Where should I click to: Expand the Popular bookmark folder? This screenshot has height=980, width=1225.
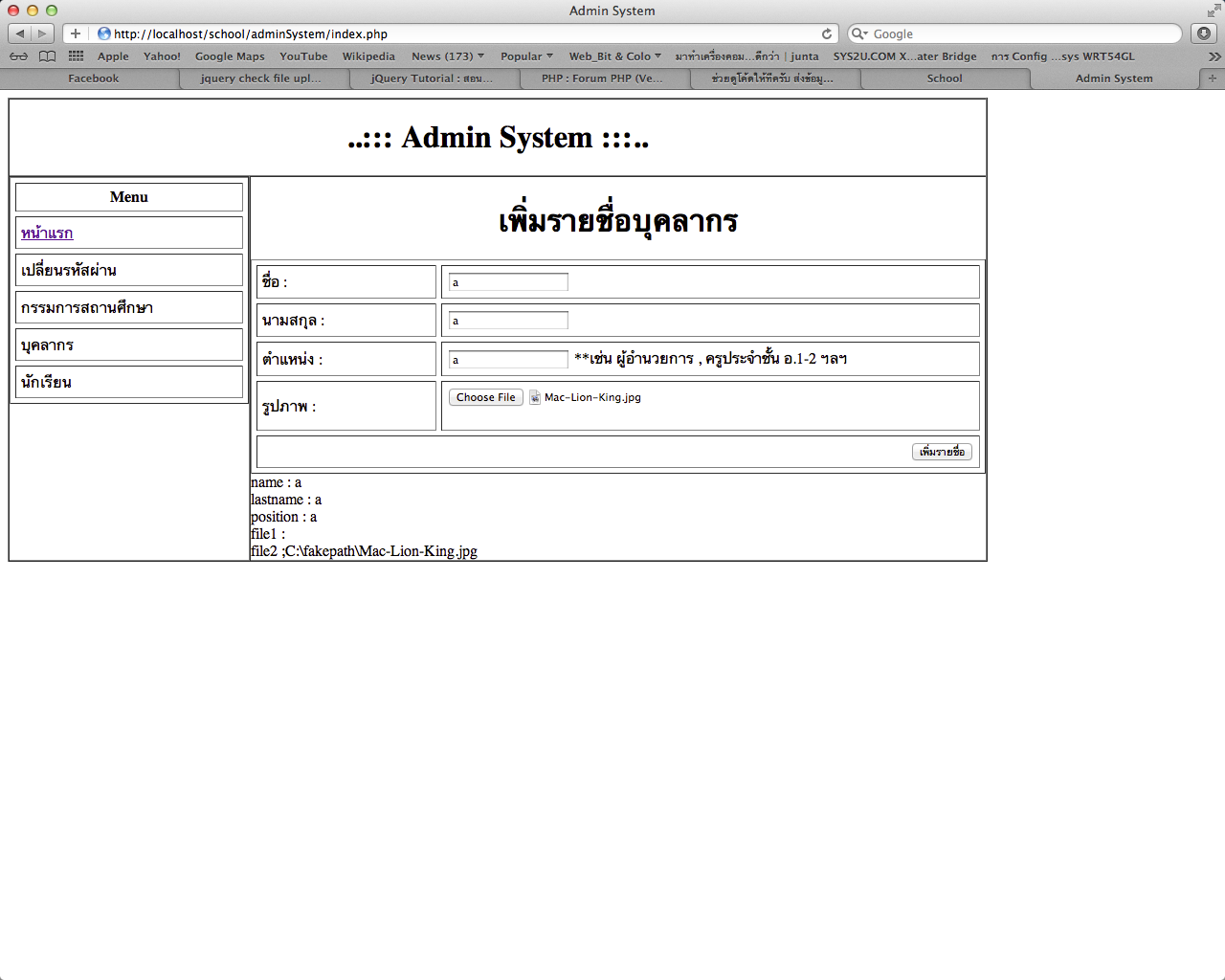[526, 56]
